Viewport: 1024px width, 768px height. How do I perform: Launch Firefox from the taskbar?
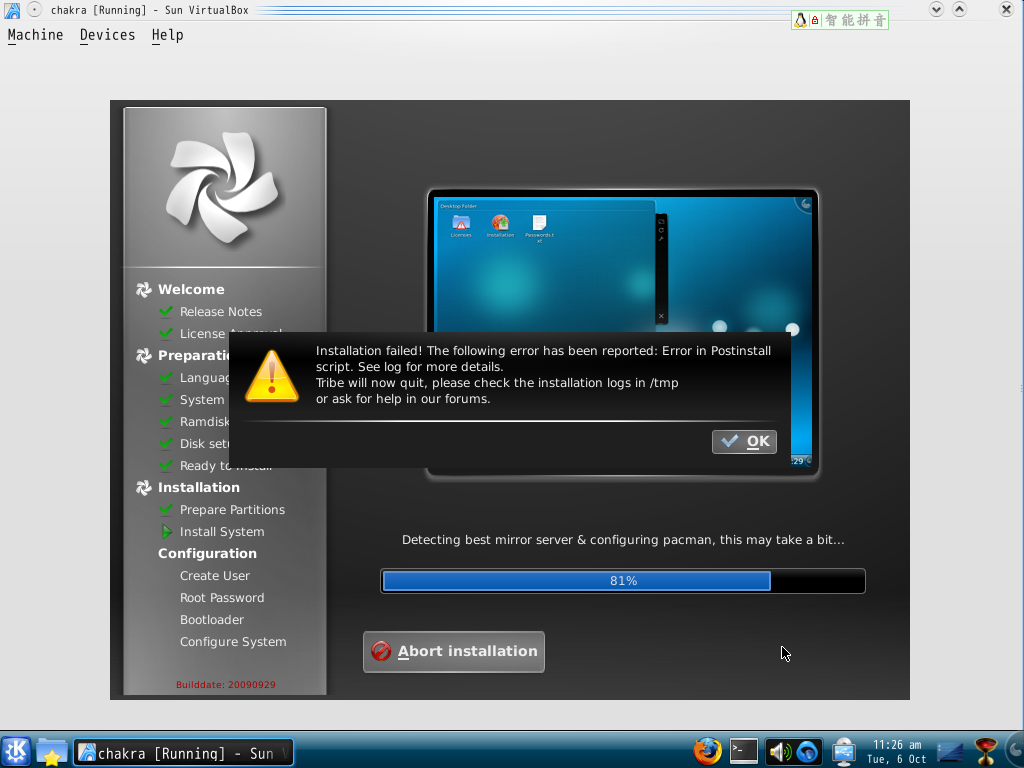coord(707,752)
